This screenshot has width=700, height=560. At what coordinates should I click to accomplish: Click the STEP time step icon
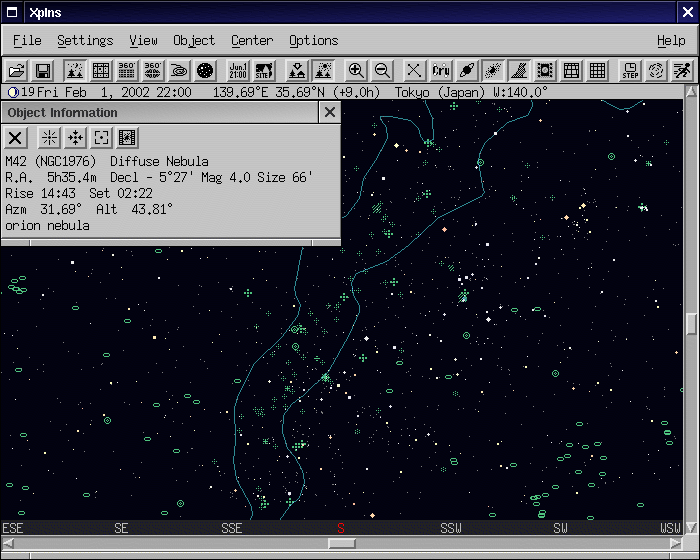click(x=630, y=71)
